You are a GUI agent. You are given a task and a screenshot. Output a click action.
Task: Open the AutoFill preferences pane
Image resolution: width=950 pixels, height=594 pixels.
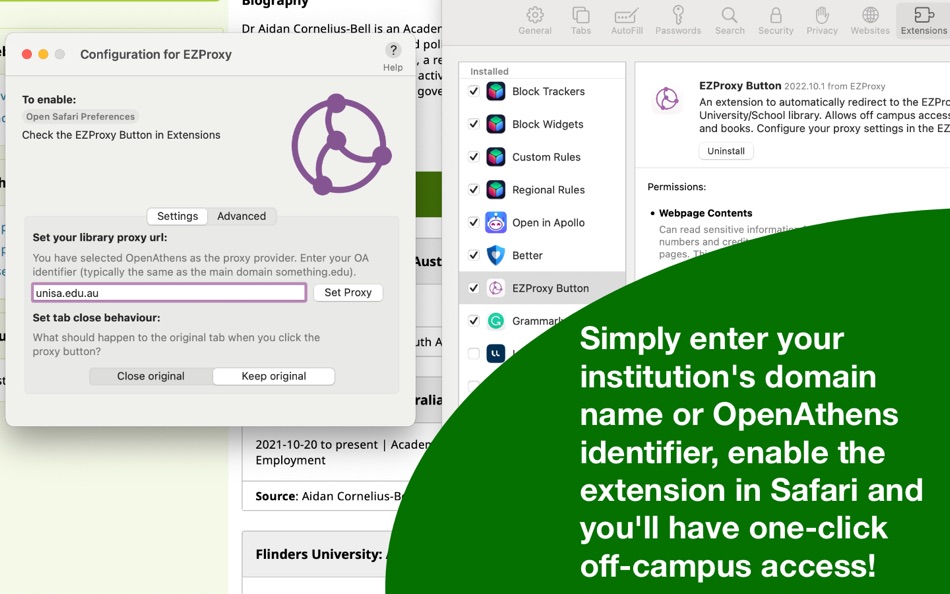point(626,21)
